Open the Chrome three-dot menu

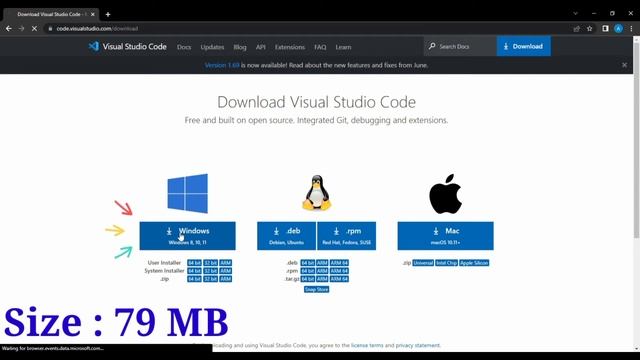631,28
